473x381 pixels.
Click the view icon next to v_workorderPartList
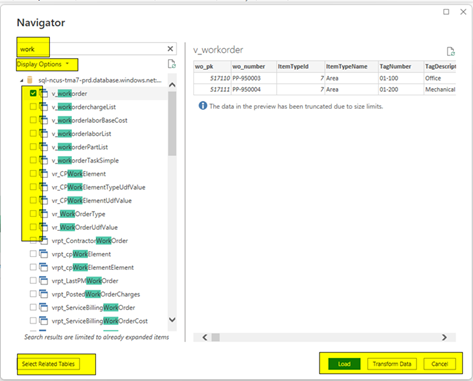[43, 147]
